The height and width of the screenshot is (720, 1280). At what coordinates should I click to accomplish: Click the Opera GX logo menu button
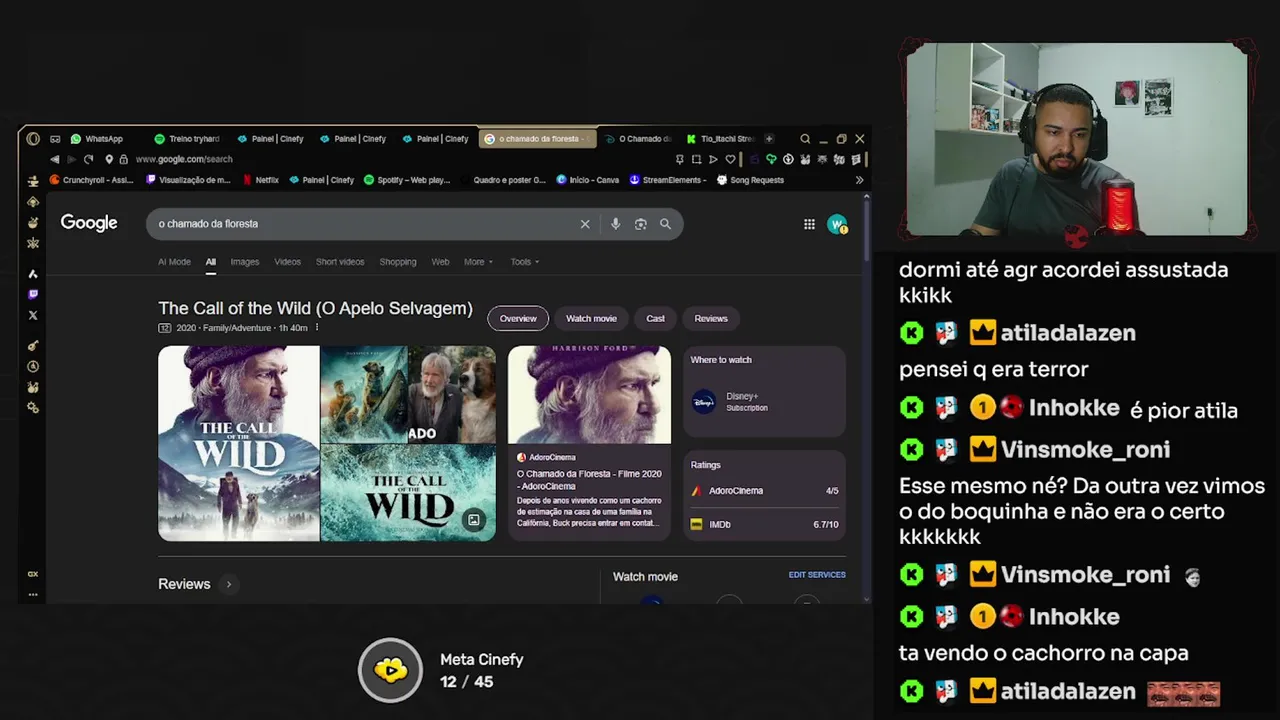tap(33, 139)
